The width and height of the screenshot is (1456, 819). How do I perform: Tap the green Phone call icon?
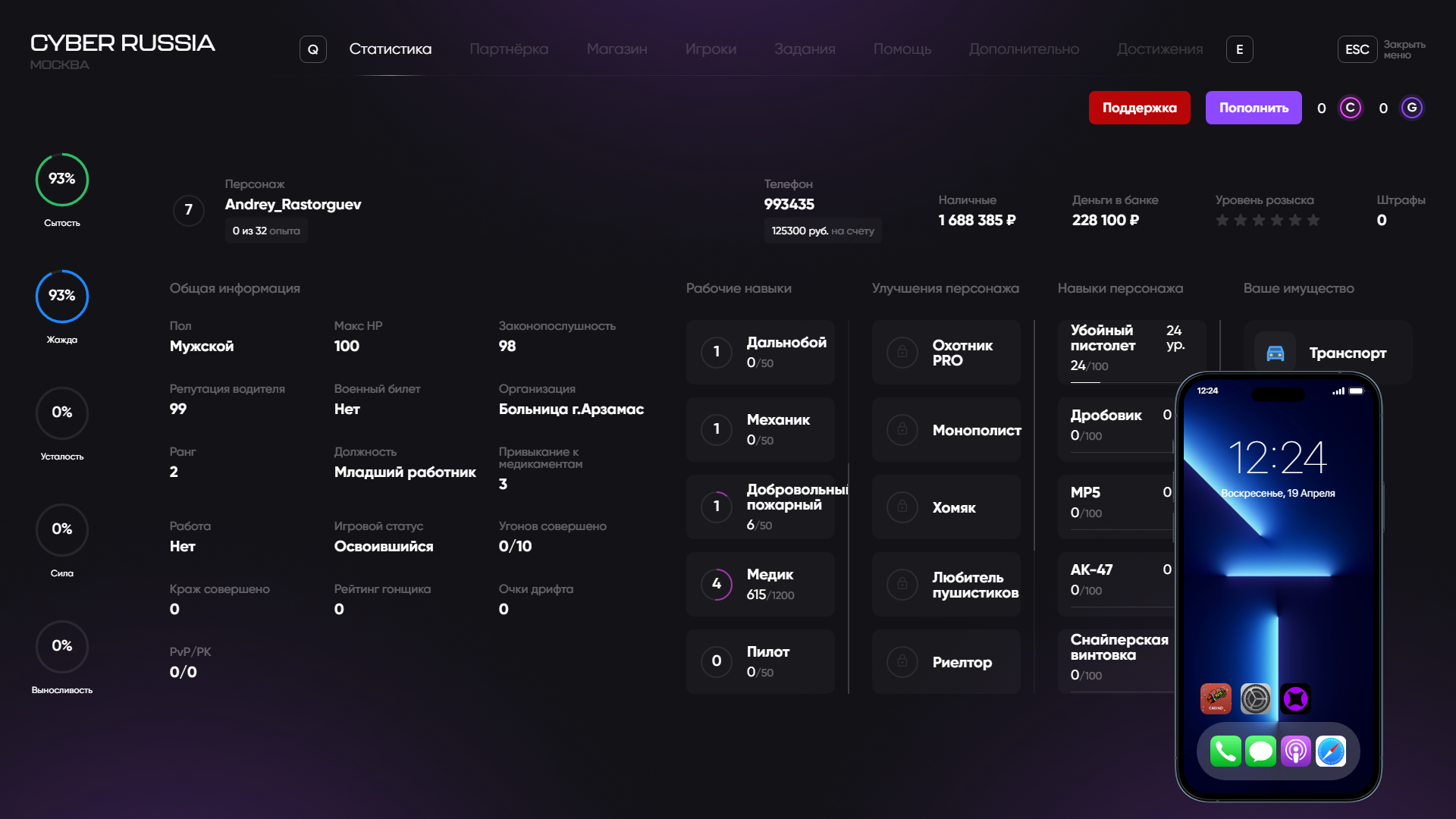pyautogui.click(x=1225, y=752)
